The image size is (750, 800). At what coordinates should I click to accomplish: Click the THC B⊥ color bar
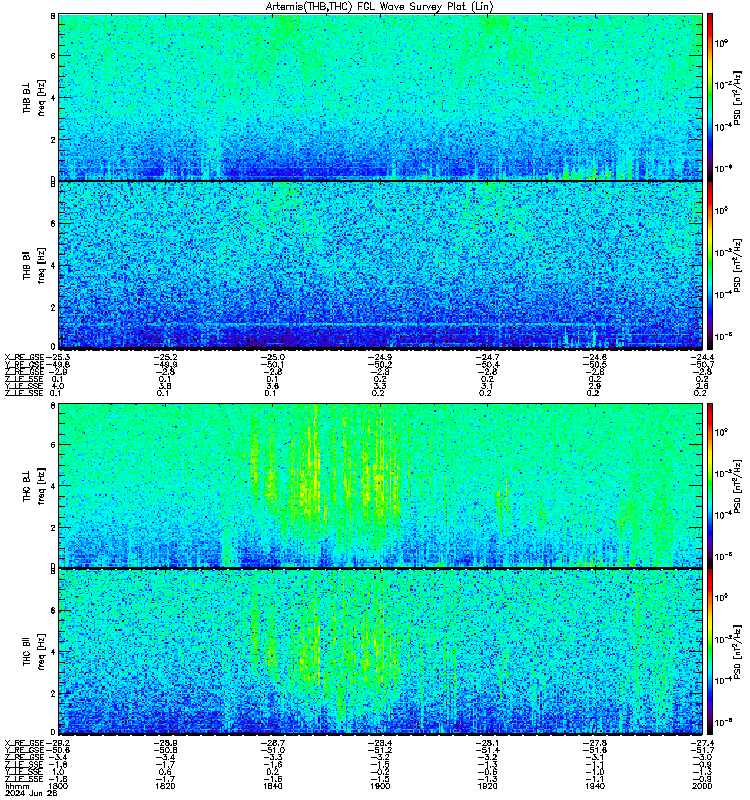[x=710, y=485]
